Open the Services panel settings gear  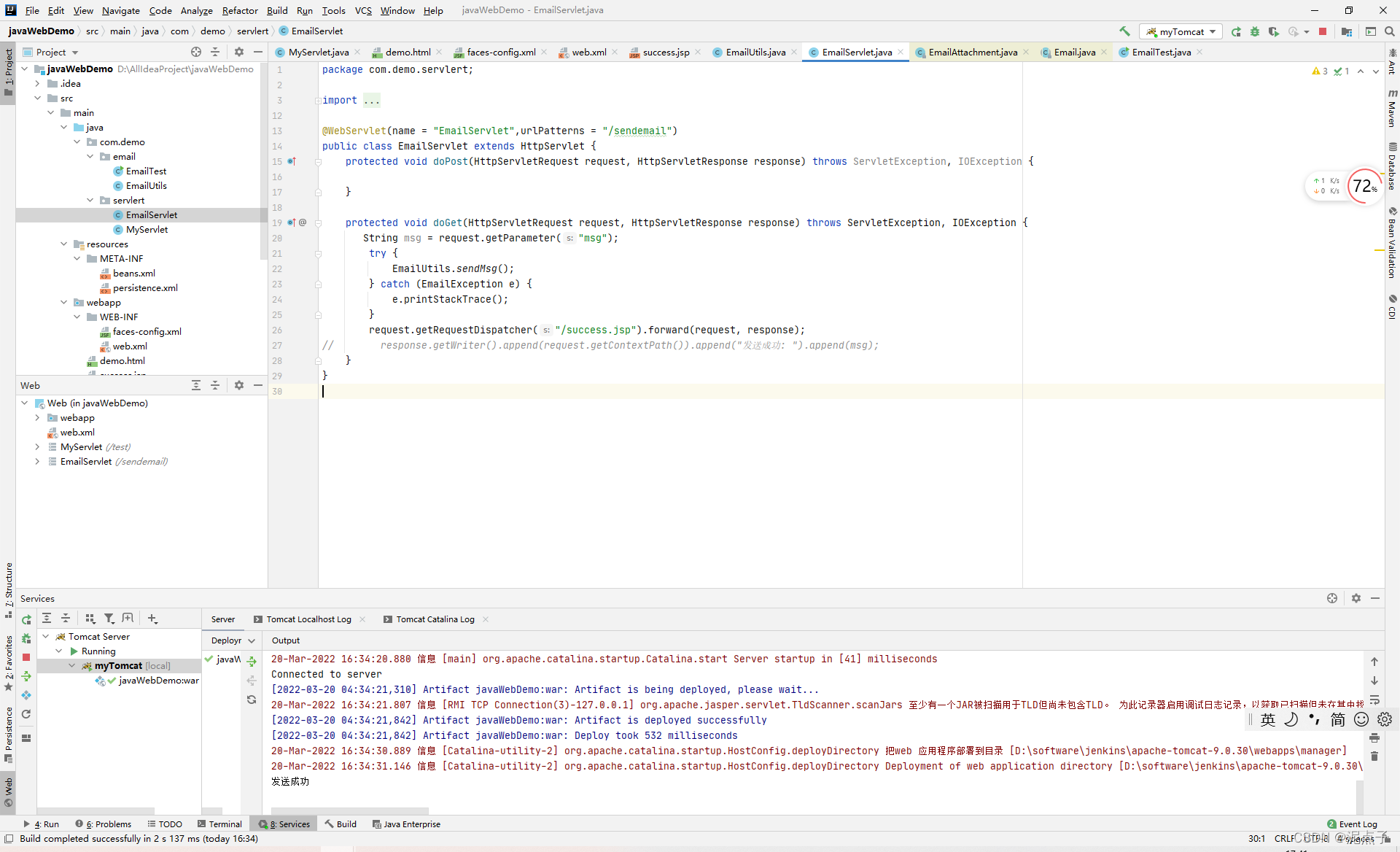[1356, 598]
